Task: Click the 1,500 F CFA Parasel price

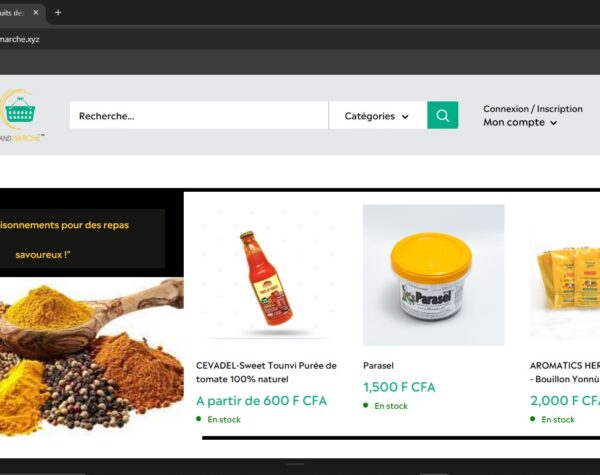Action: pos(399,387)
